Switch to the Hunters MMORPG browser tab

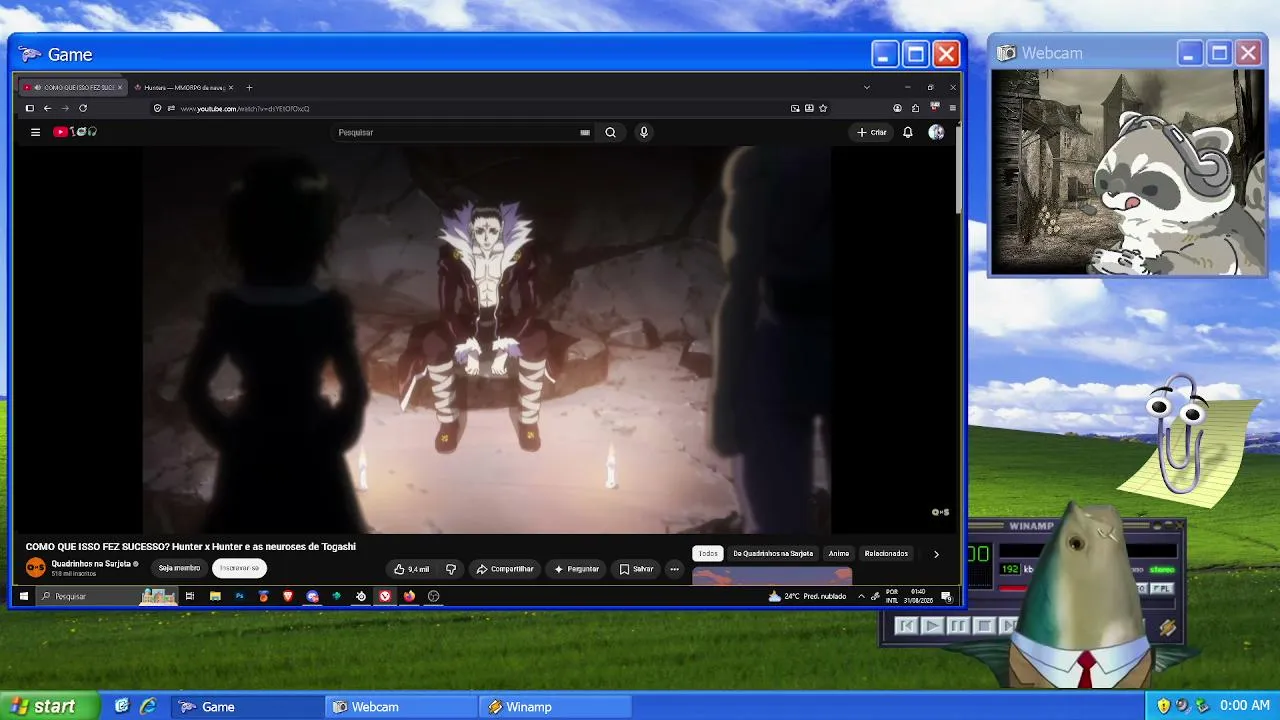pos(183,87)
